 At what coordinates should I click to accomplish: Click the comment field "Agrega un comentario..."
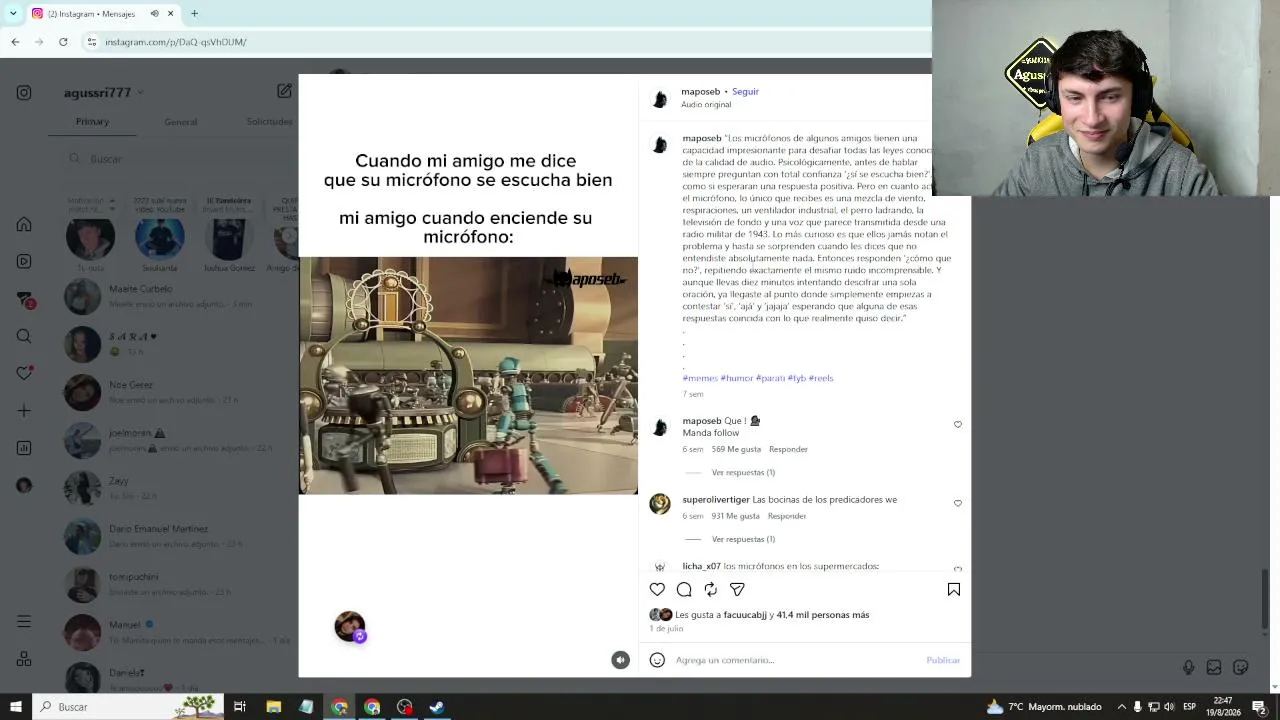coord(795,660)
